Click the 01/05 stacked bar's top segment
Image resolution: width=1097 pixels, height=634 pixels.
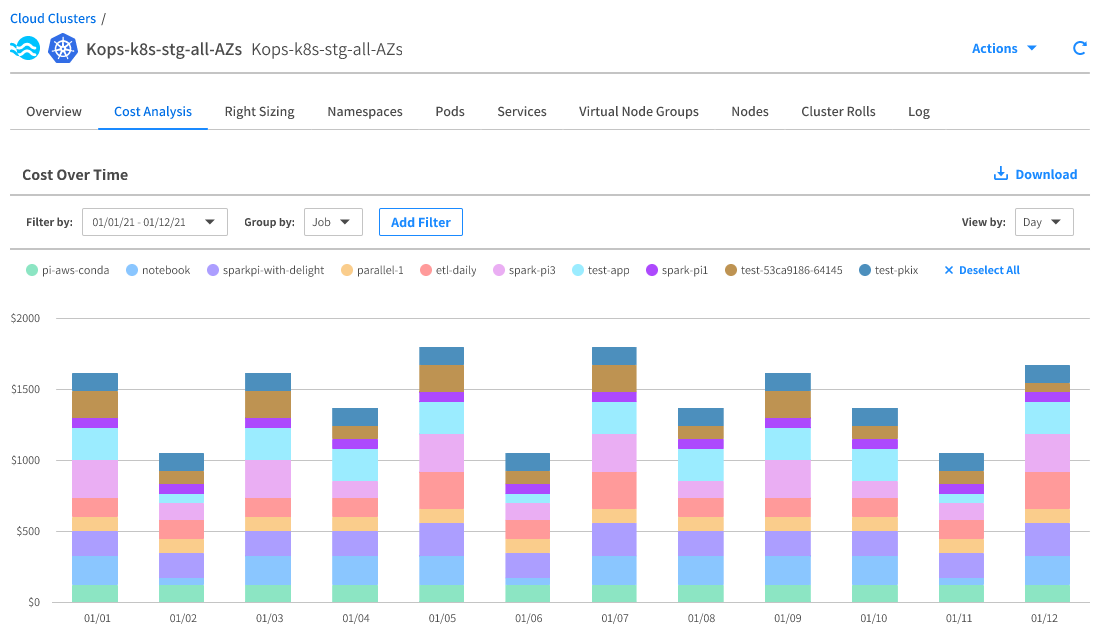point(442,356)
